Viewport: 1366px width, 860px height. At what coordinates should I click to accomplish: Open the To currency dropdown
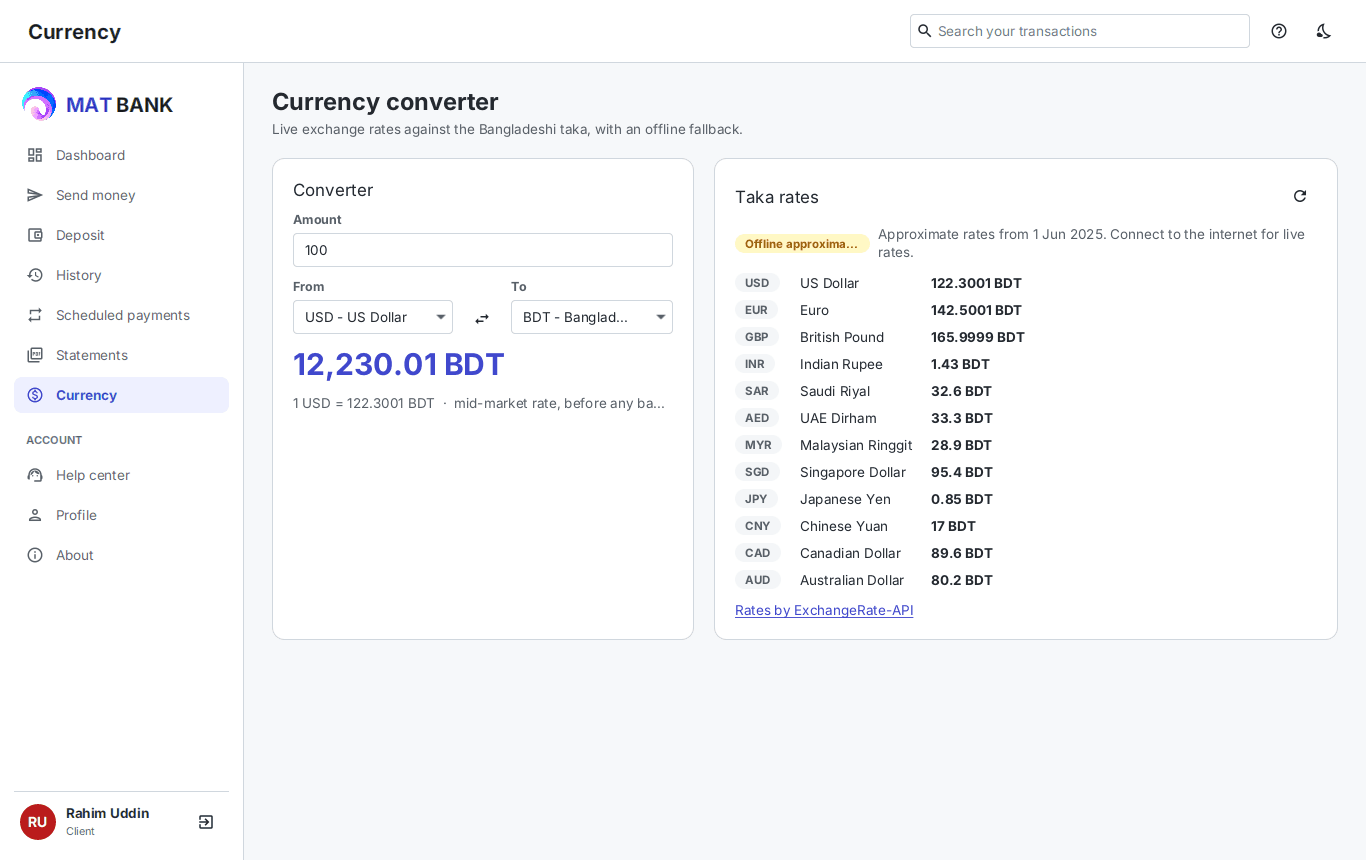(592, 317)
